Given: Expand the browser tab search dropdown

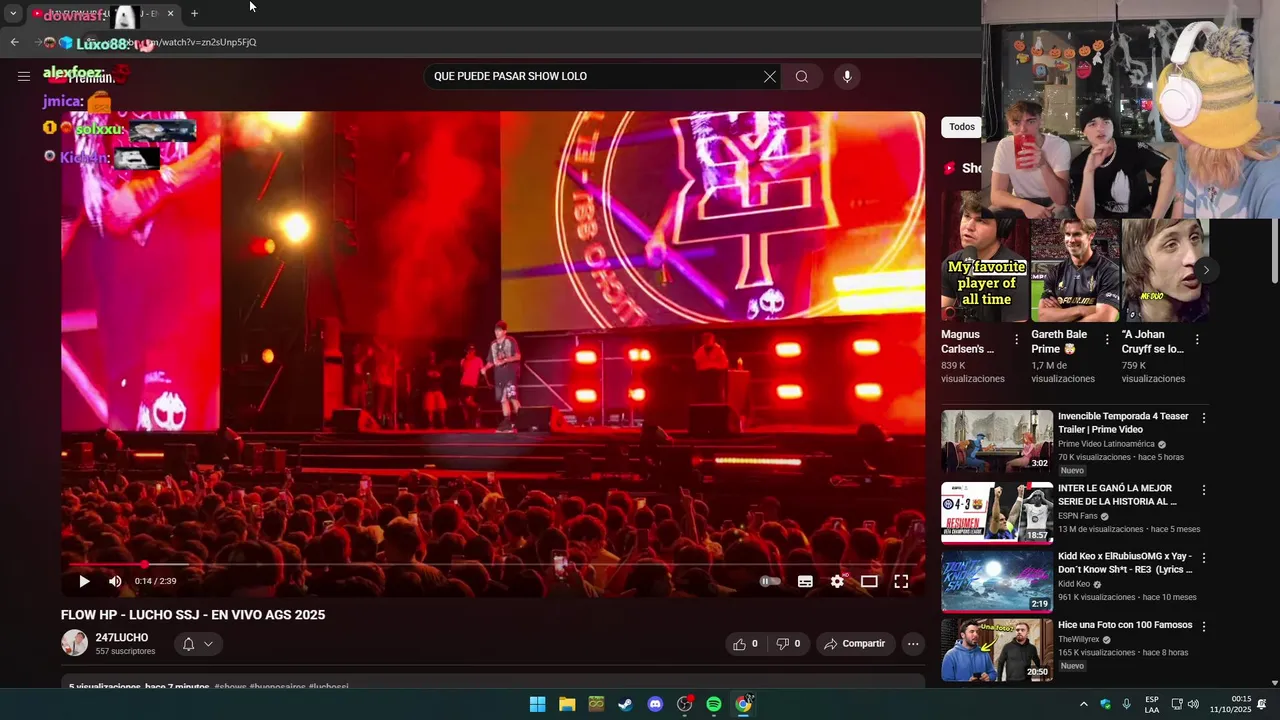Looking at the screenshot, I should pyautogui.click(x=13, y=13).
